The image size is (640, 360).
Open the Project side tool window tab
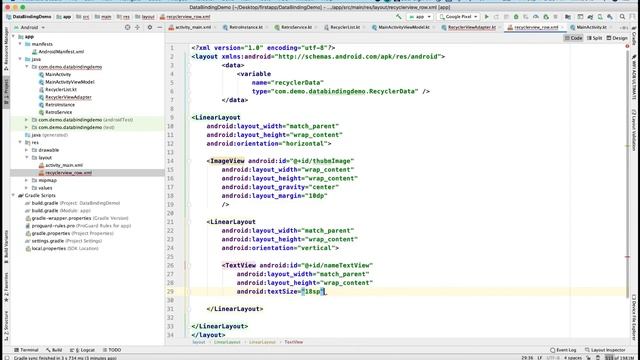coord(6,92)
